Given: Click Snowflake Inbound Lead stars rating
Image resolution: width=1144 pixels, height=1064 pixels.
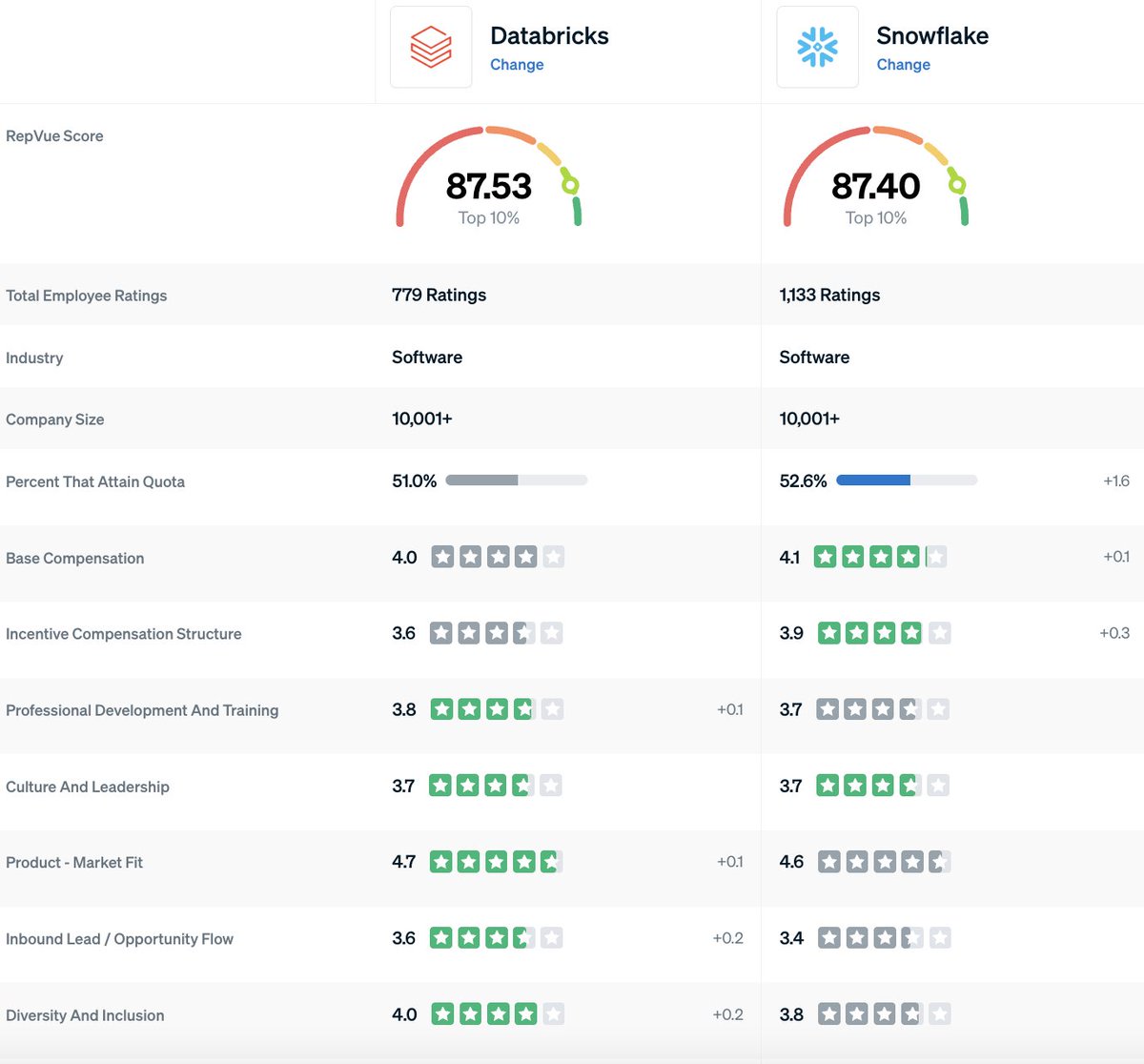Looking at the screenshot, I should [884, 938].
